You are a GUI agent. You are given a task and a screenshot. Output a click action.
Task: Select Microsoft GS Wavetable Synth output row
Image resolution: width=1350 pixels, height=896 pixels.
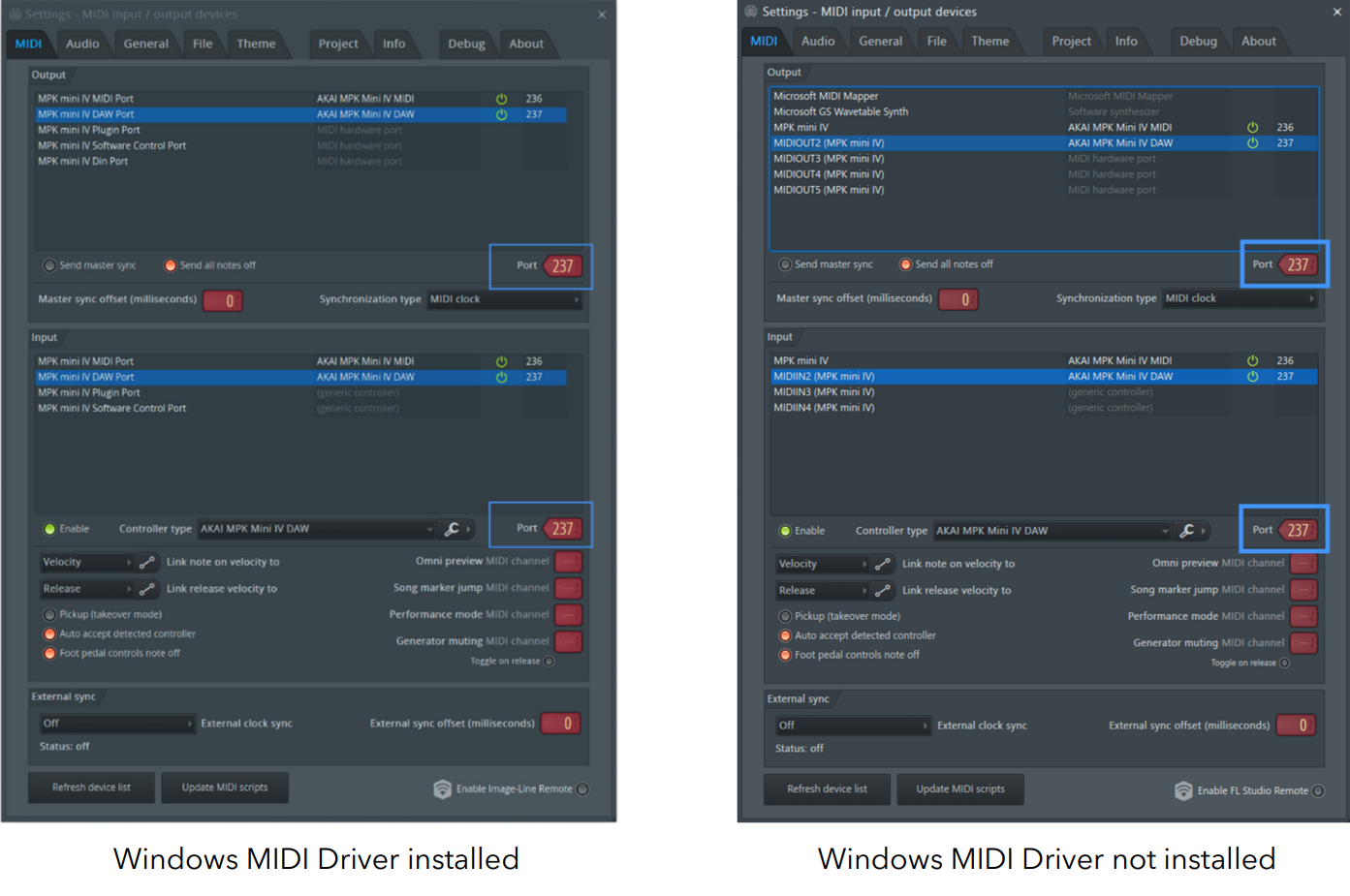1044,111
